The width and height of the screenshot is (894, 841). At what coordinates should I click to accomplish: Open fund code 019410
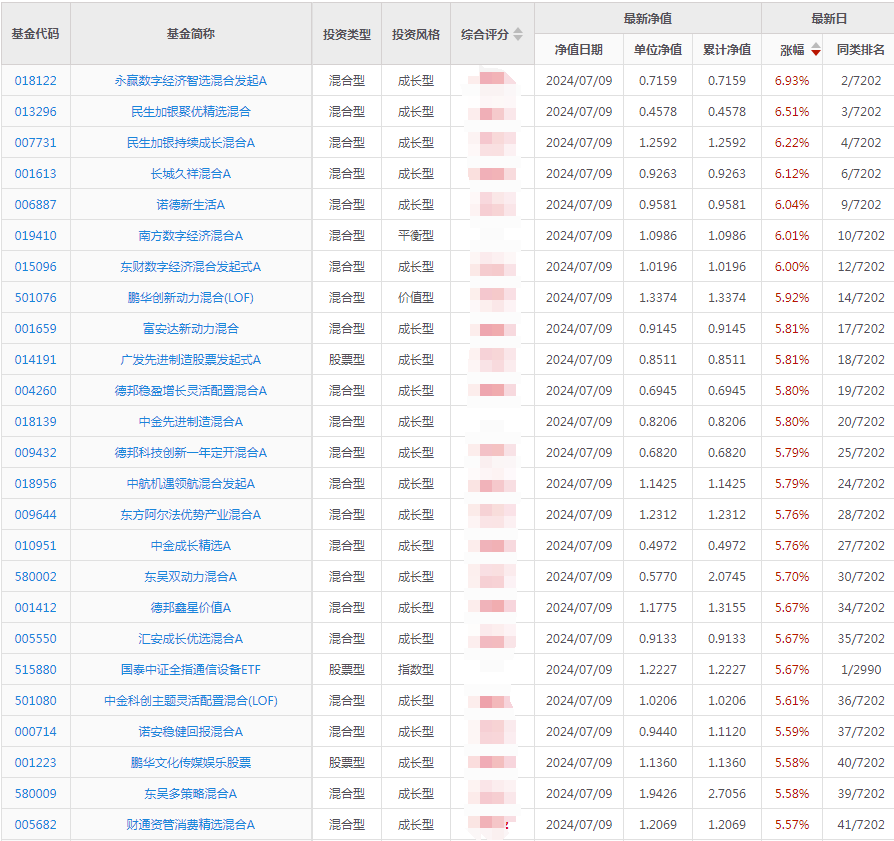35,235
